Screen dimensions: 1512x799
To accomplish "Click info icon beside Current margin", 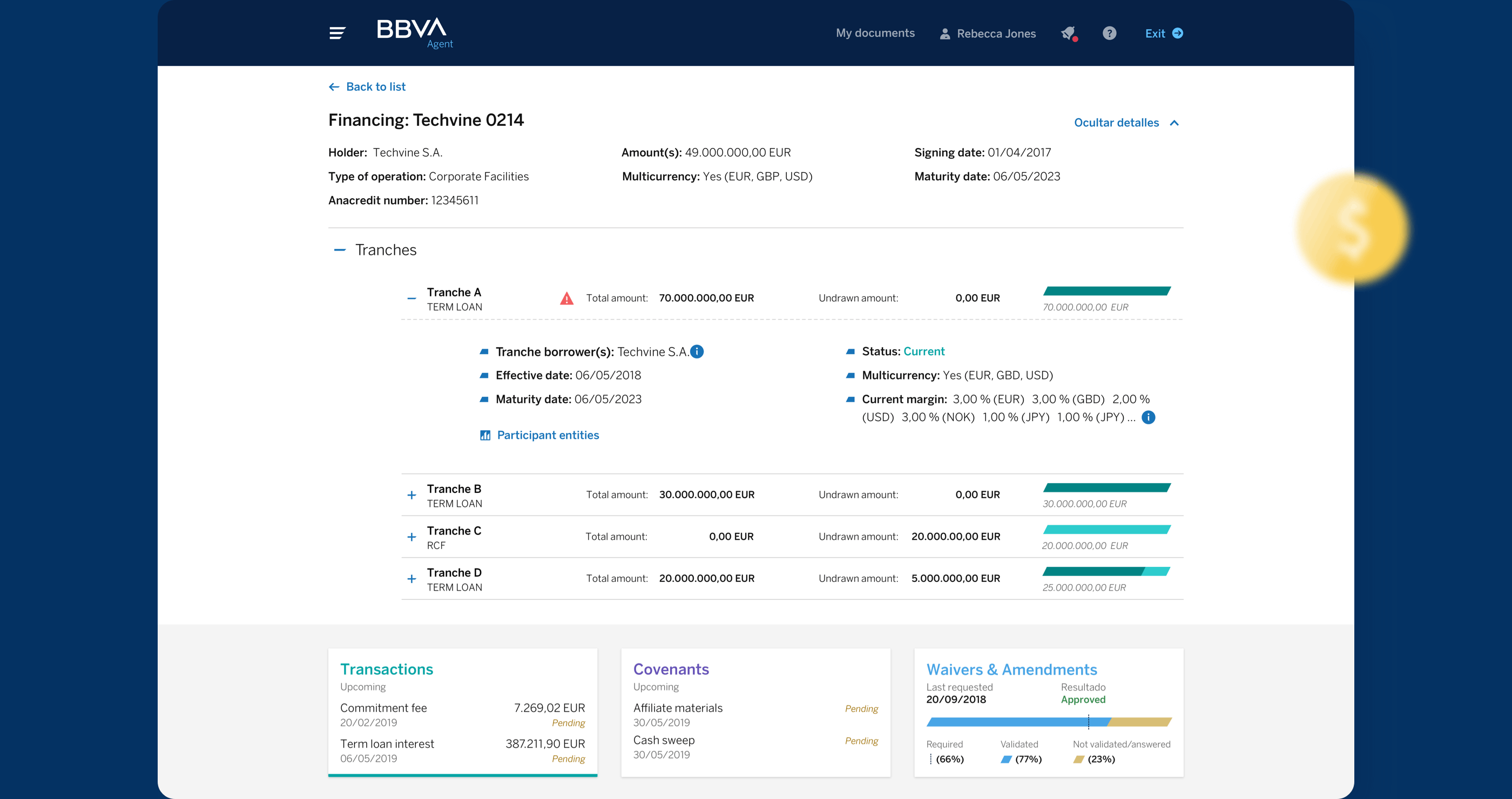I will 1148,417.
